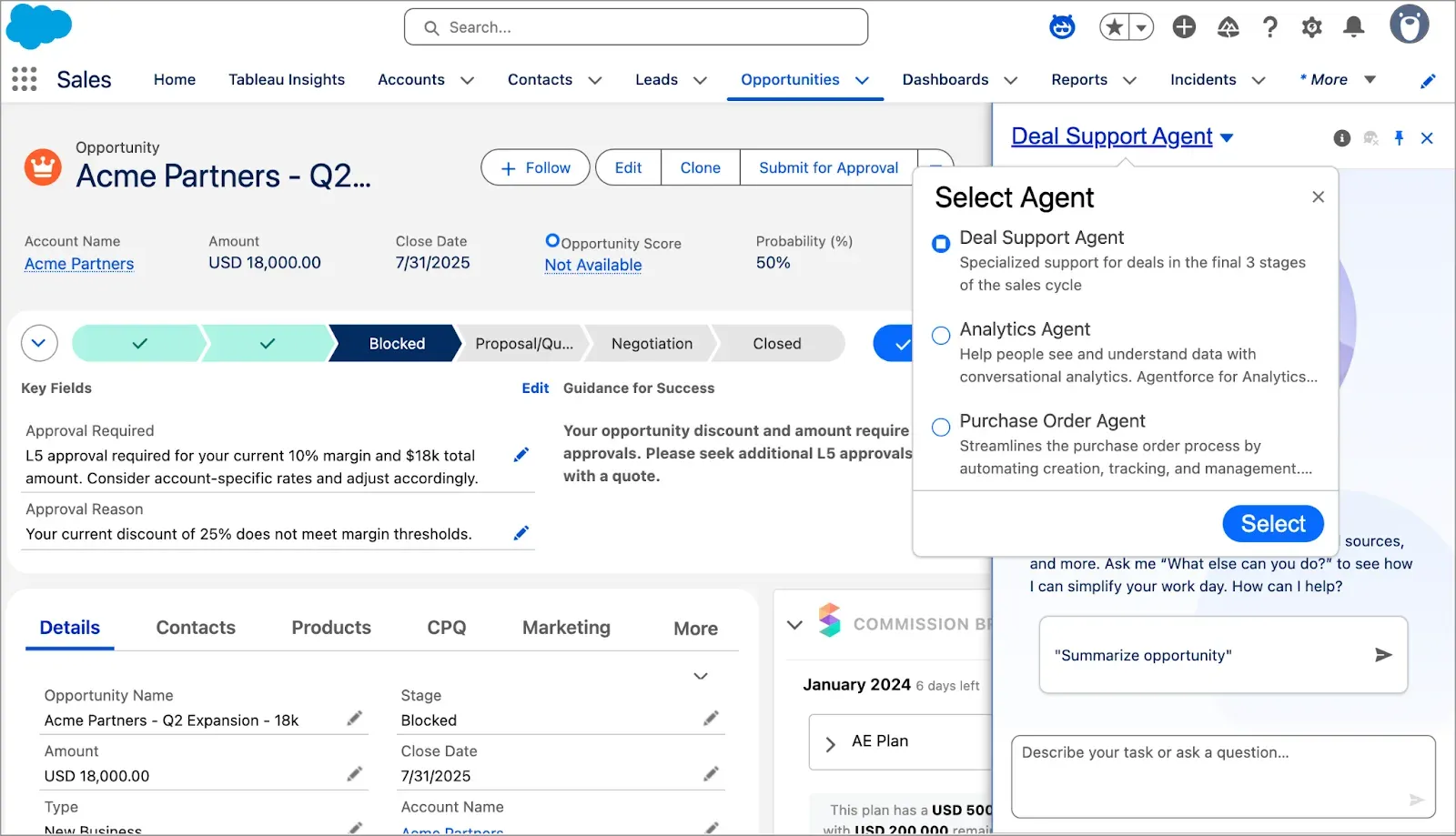Open the Tableau Insights menu item
This screenshot has width=1456, height=836.
click(x=287, y=80)
